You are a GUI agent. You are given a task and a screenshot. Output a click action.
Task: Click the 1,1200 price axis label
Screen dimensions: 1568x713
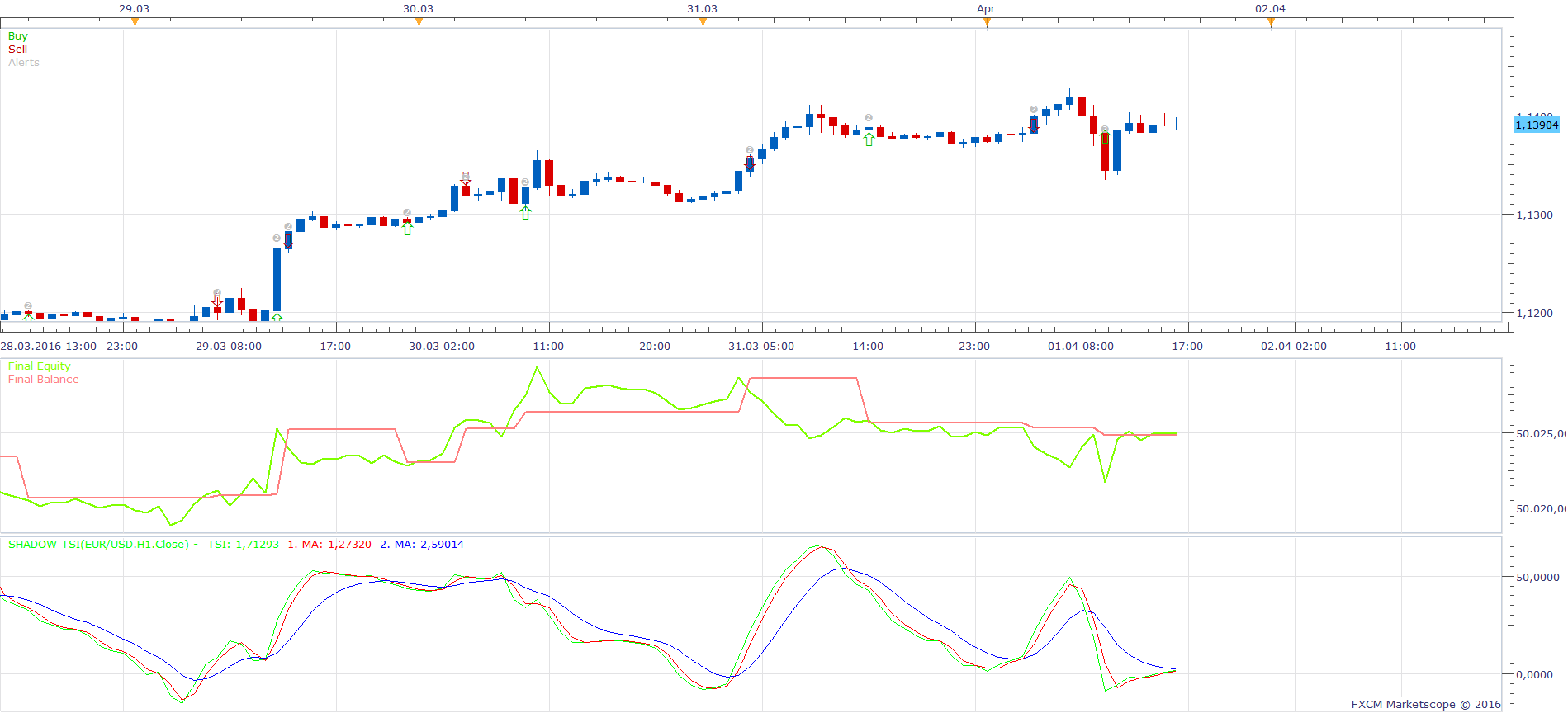click(1534, 314)
